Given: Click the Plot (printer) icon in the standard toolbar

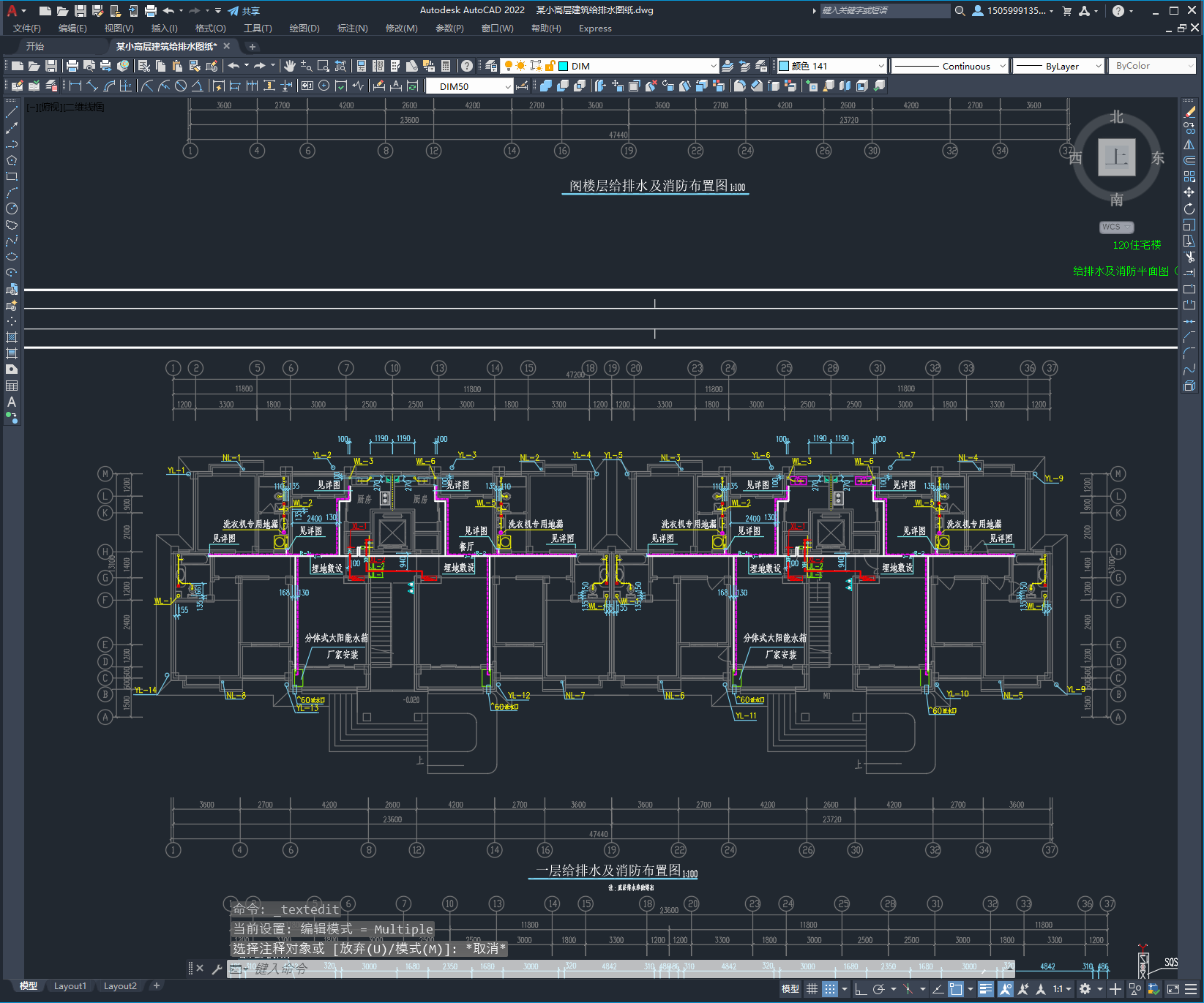Looking at the screenshot, I should 72,66.
